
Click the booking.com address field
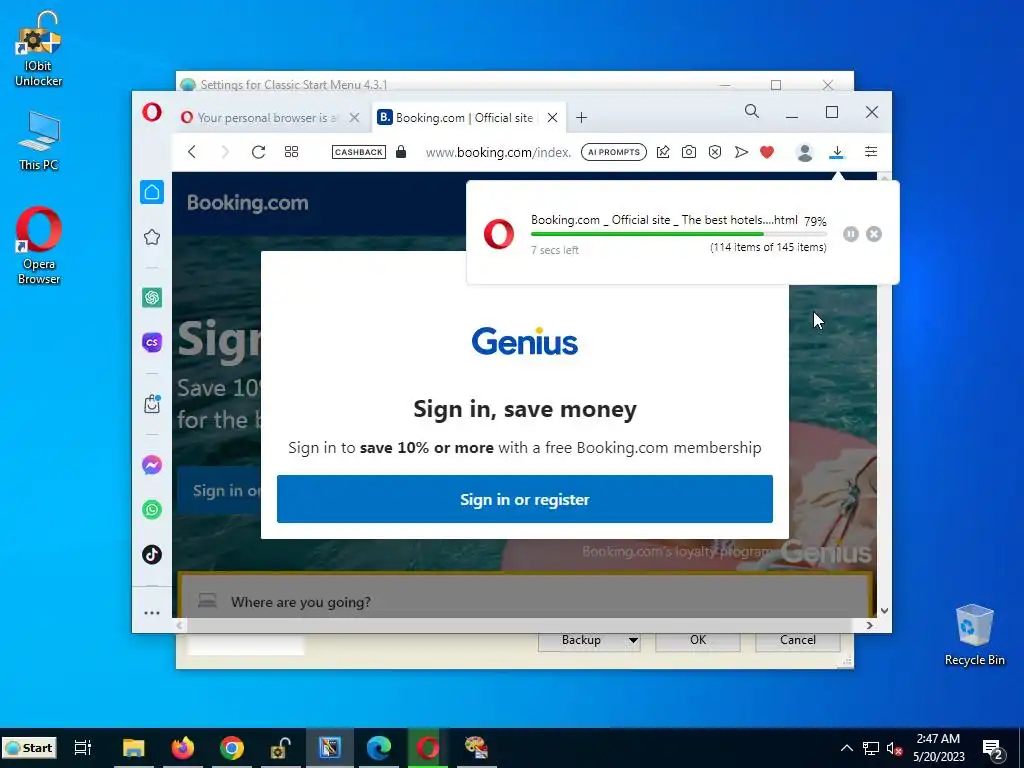tap(498, 153)
